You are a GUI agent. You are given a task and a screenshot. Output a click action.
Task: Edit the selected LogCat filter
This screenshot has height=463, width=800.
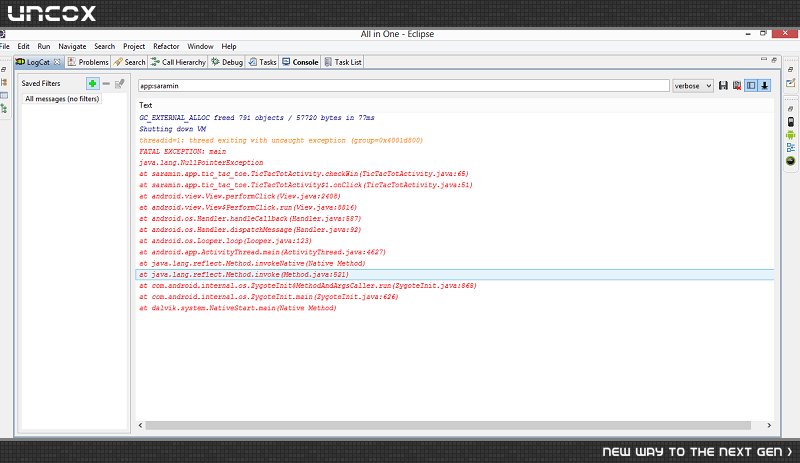pyautogui.click(x=119, y=83)
